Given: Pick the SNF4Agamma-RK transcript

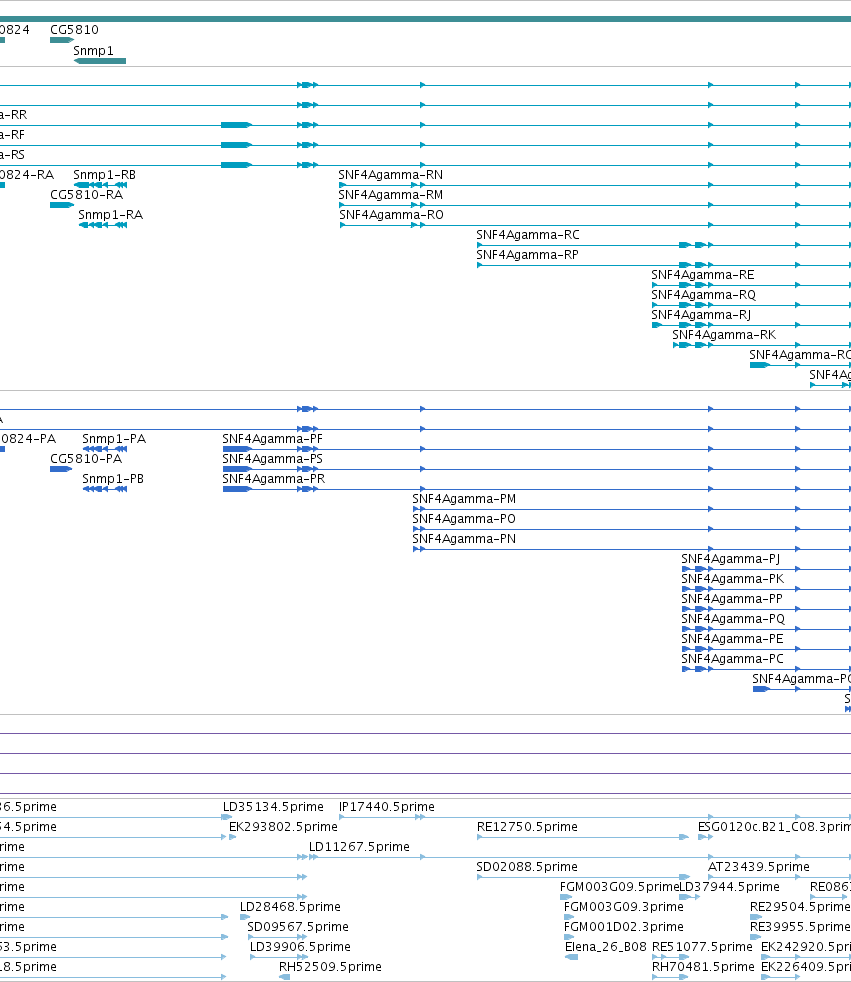Looking at the screenshot, I should point(724,335).
